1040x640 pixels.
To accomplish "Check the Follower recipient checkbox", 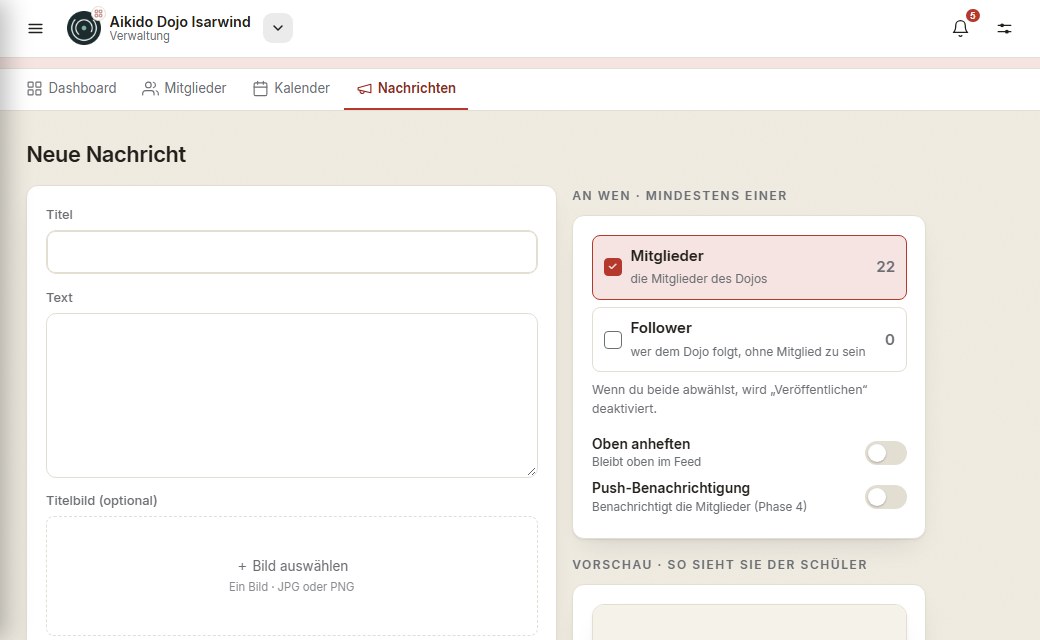I will tap(613, 340).
